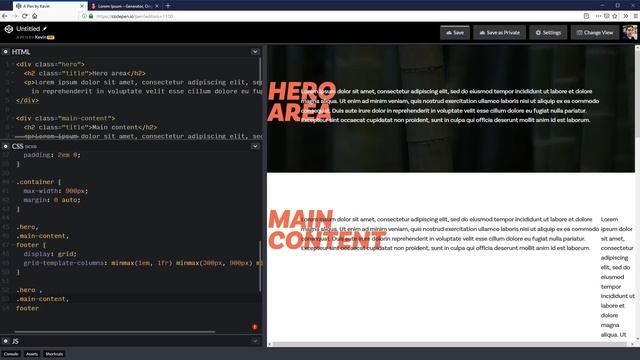640x360 pixels.
Task: Switch to Lorem Ipsum Generator tab
Action: [x=125, y=6]
